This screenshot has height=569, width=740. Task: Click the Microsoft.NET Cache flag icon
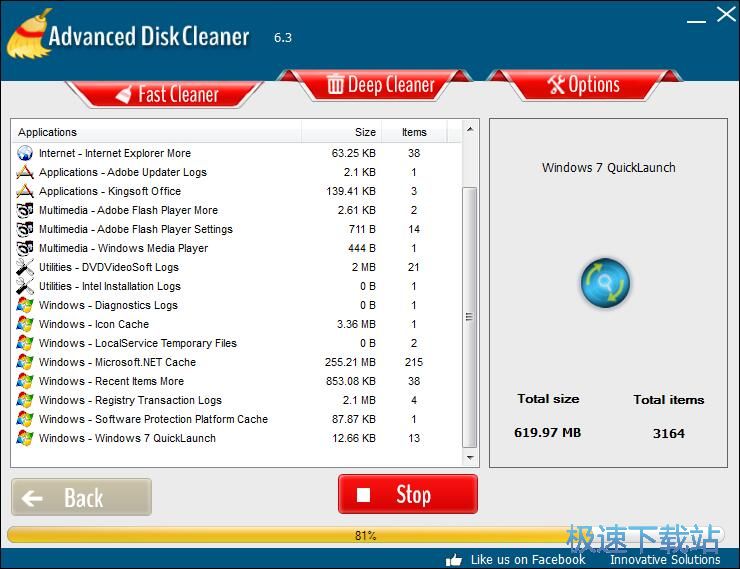click(25, 362)
